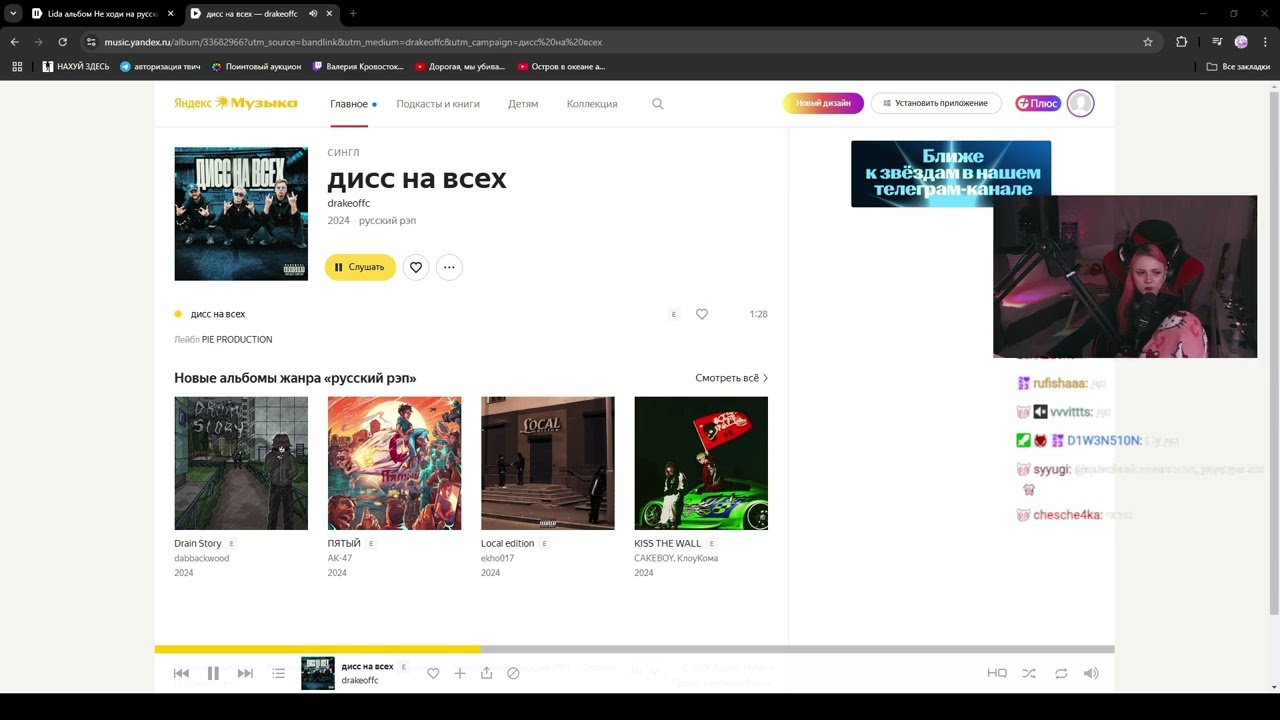Like the album with heart button beside Слушать
Image resolution: width=1280 pixels, height=720 pixels.
click(416, 267)
